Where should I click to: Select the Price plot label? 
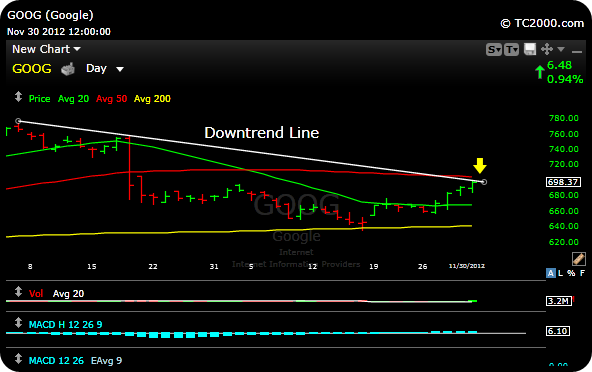(x=40, y=99)
